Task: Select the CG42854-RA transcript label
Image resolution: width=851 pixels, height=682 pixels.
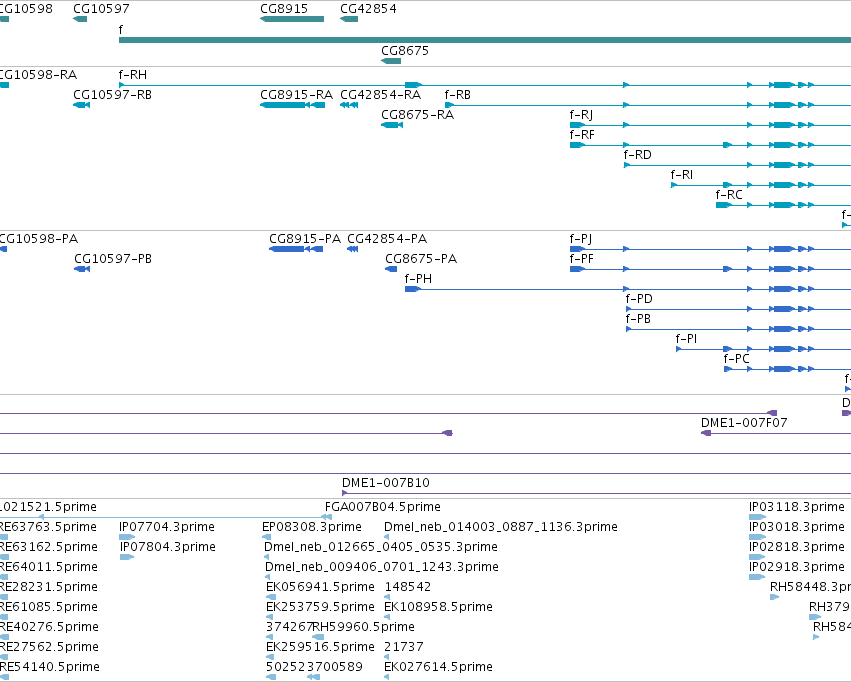Action: tap(380, 95)
